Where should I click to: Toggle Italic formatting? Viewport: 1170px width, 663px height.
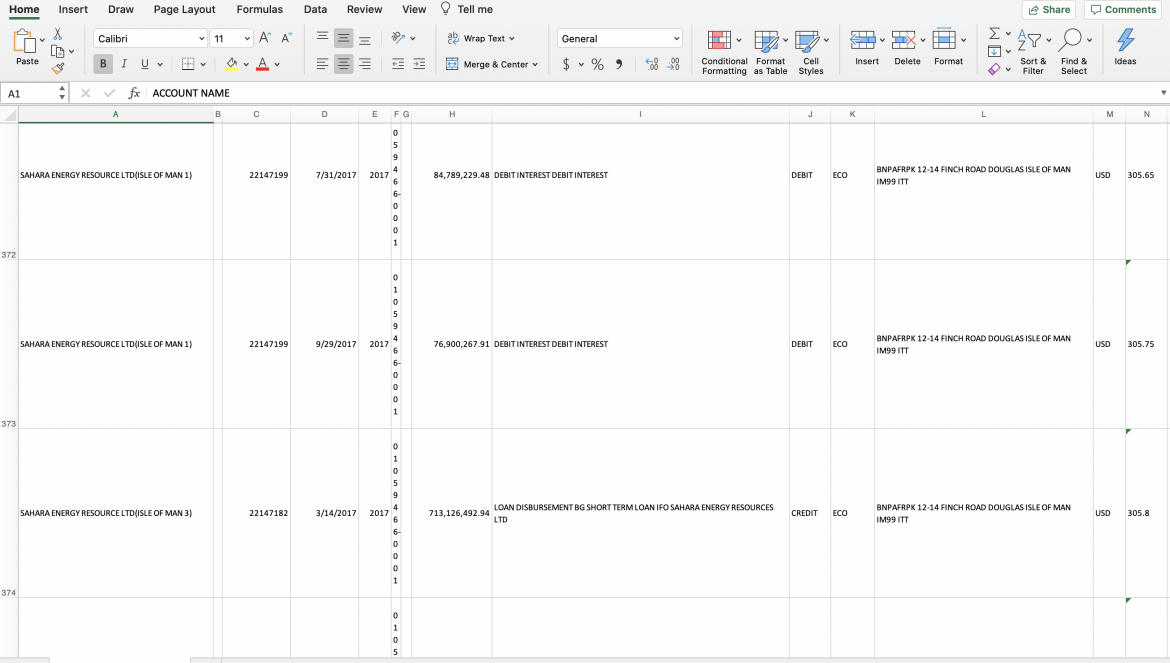[124, 64]
